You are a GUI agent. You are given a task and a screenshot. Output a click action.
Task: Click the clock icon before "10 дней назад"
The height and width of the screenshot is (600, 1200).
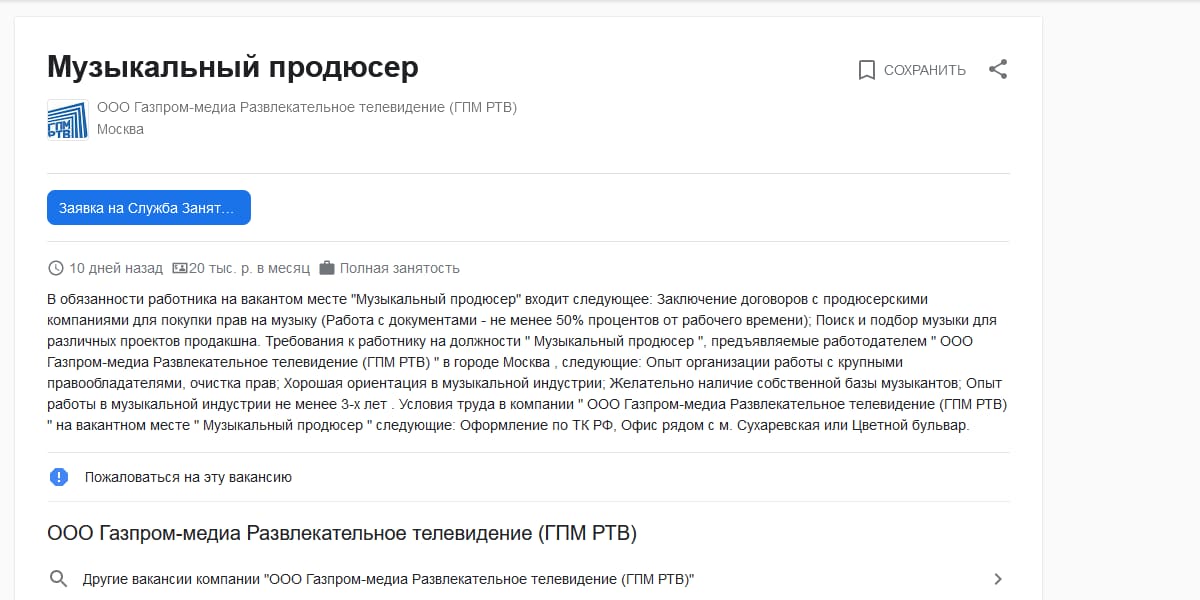pyautogui.click(x=55, y=268)
